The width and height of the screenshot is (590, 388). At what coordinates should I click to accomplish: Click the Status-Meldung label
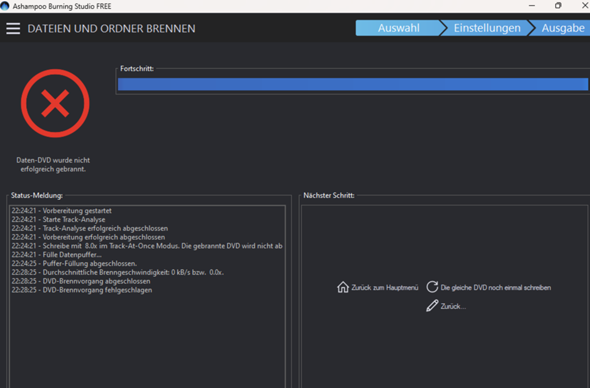[x=36, y=195]
